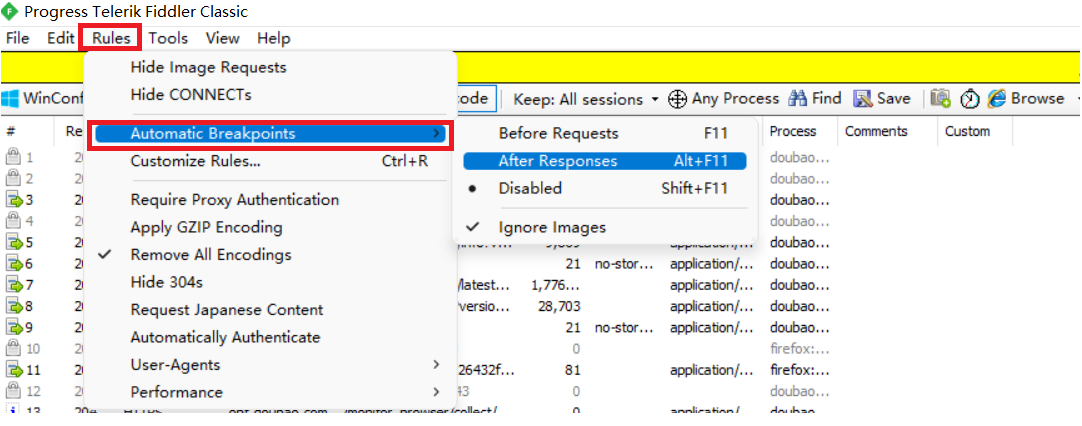Open the Rules menu
Viewport: 1082px width, 426px height.
click(111, 38)
